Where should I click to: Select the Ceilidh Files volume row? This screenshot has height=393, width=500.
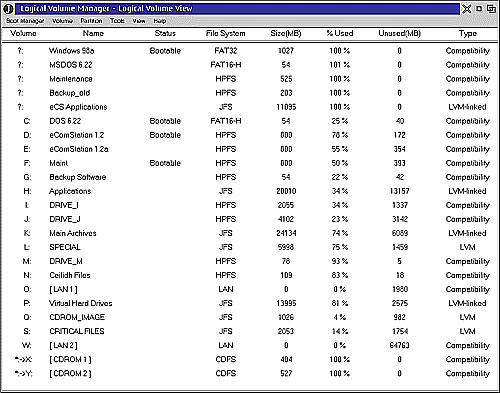pos(250,275)
